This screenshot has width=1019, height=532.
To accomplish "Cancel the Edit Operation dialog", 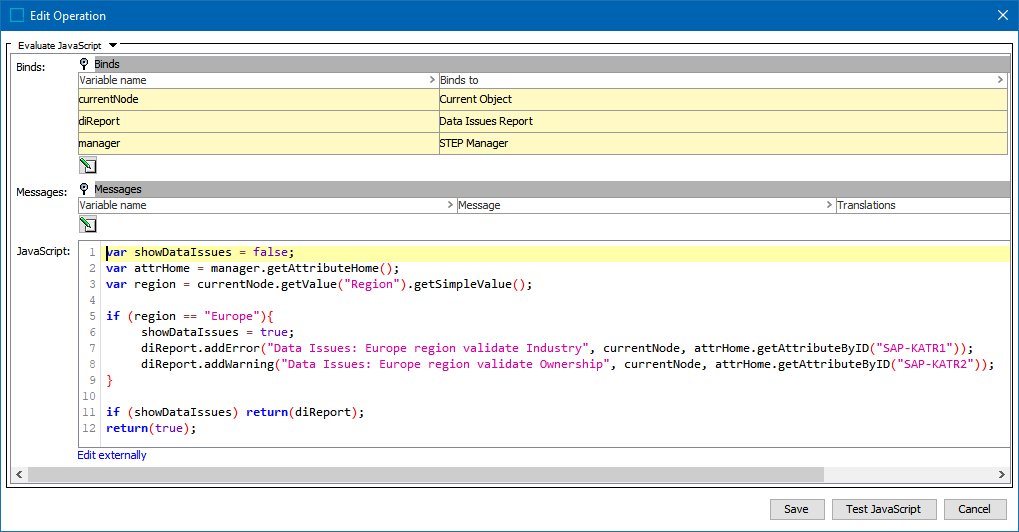I will 974,509.
